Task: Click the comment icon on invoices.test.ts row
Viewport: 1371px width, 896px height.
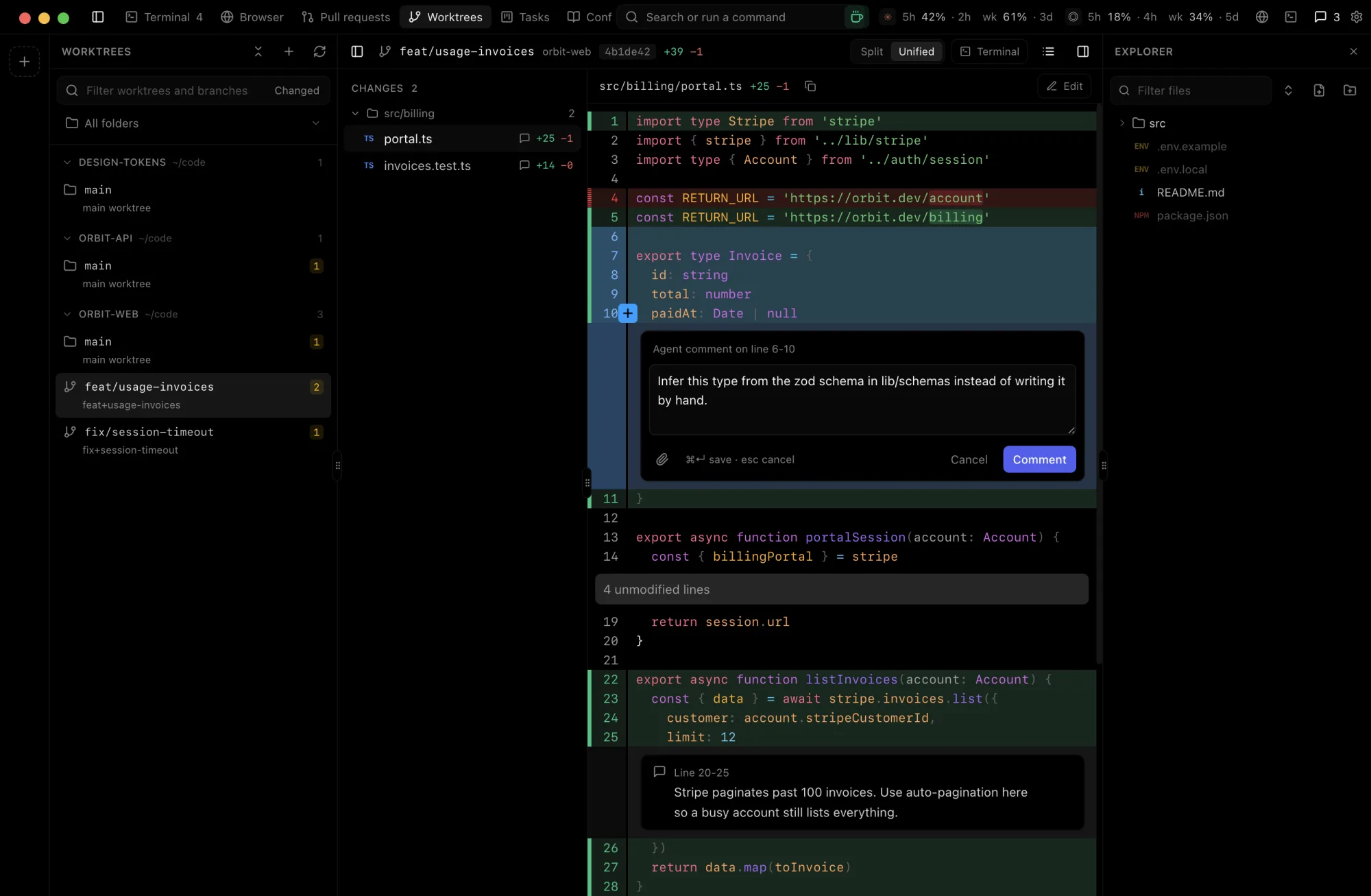Action: pos(524,165)
